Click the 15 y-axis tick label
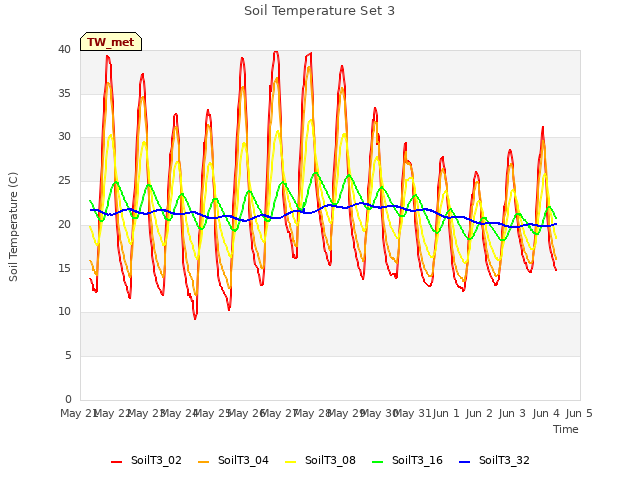 [64, 268]
